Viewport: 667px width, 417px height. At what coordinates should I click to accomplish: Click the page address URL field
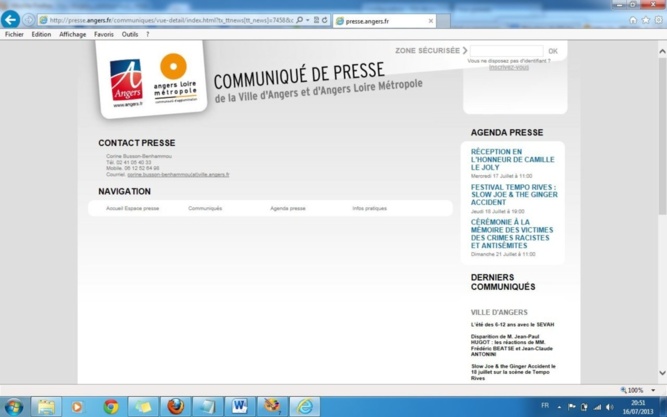(x=171, y=20)
